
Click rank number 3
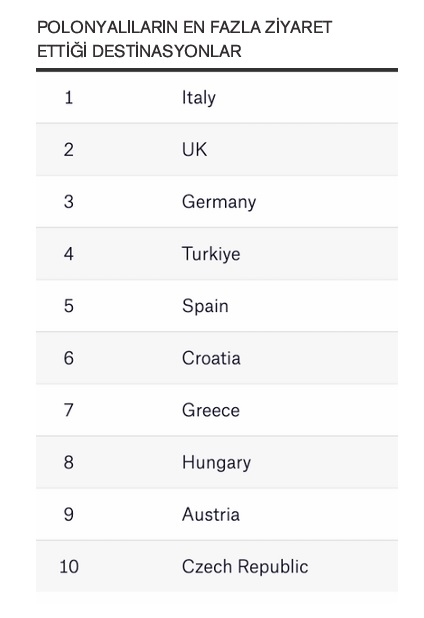[x=69, y=202]
